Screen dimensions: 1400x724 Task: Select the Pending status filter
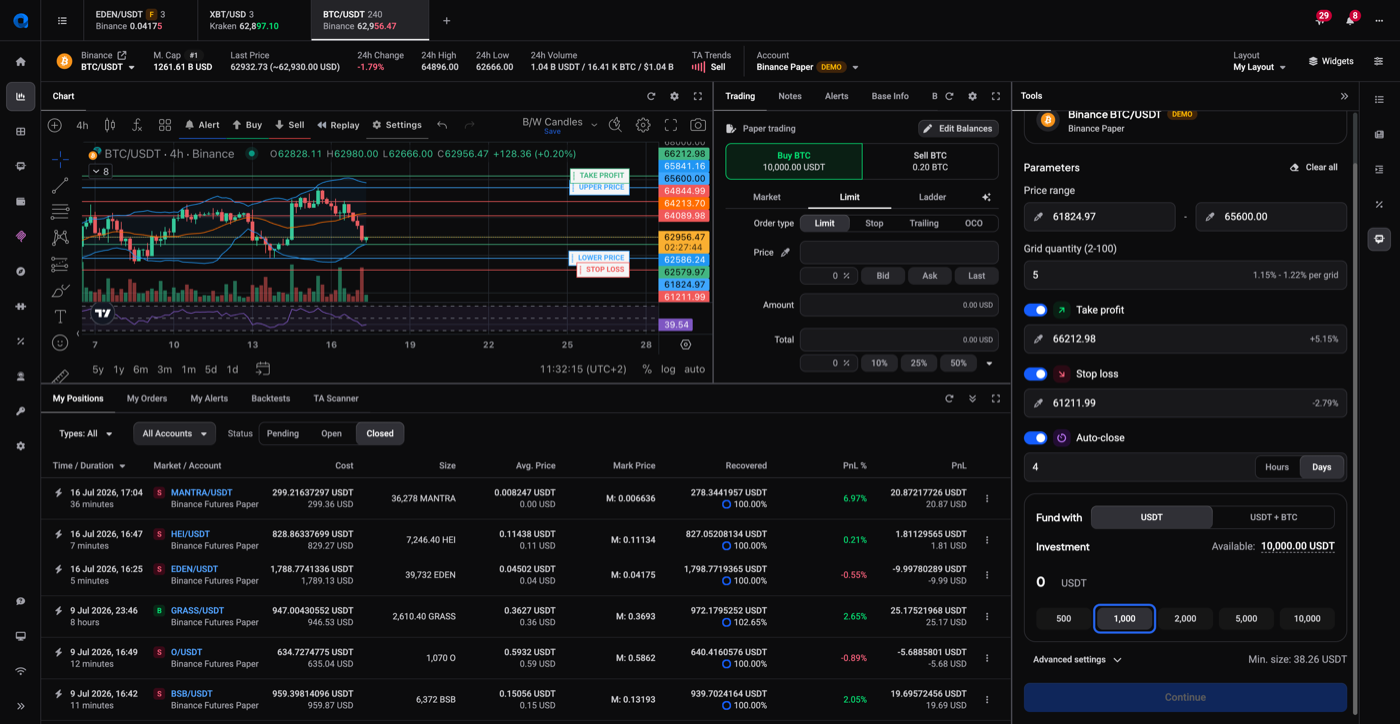point(283,433)
